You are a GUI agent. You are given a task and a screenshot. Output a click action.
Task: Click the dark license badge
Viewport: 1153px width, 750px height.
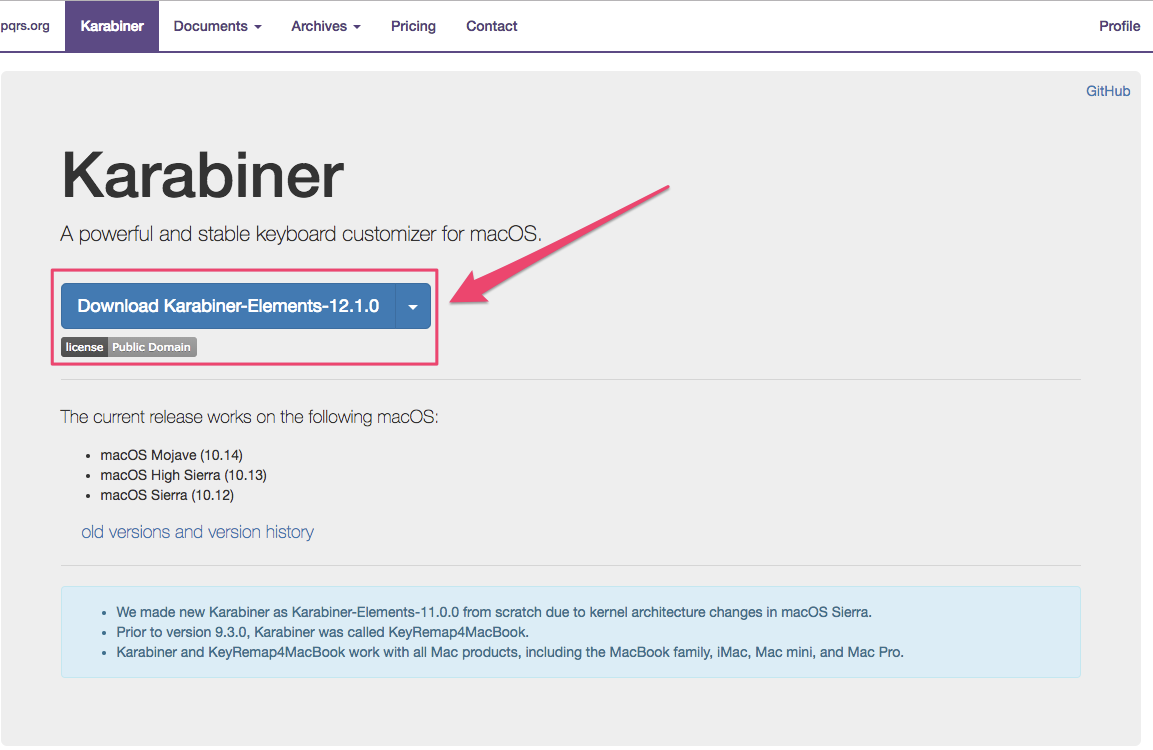(84, 347)
